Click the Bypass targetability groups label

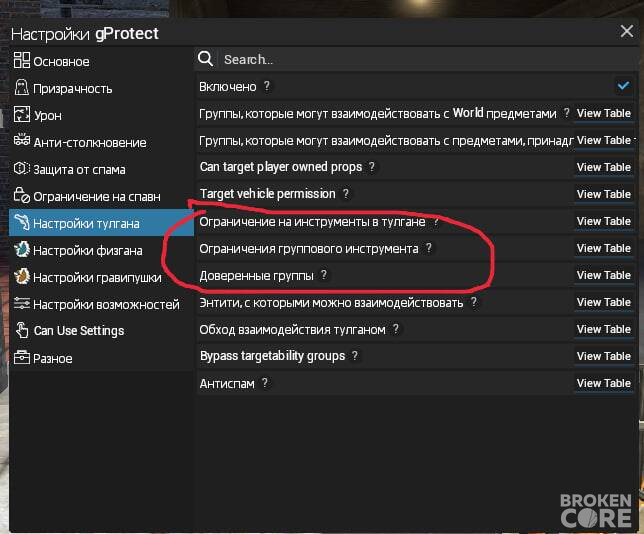click(272, 356)
